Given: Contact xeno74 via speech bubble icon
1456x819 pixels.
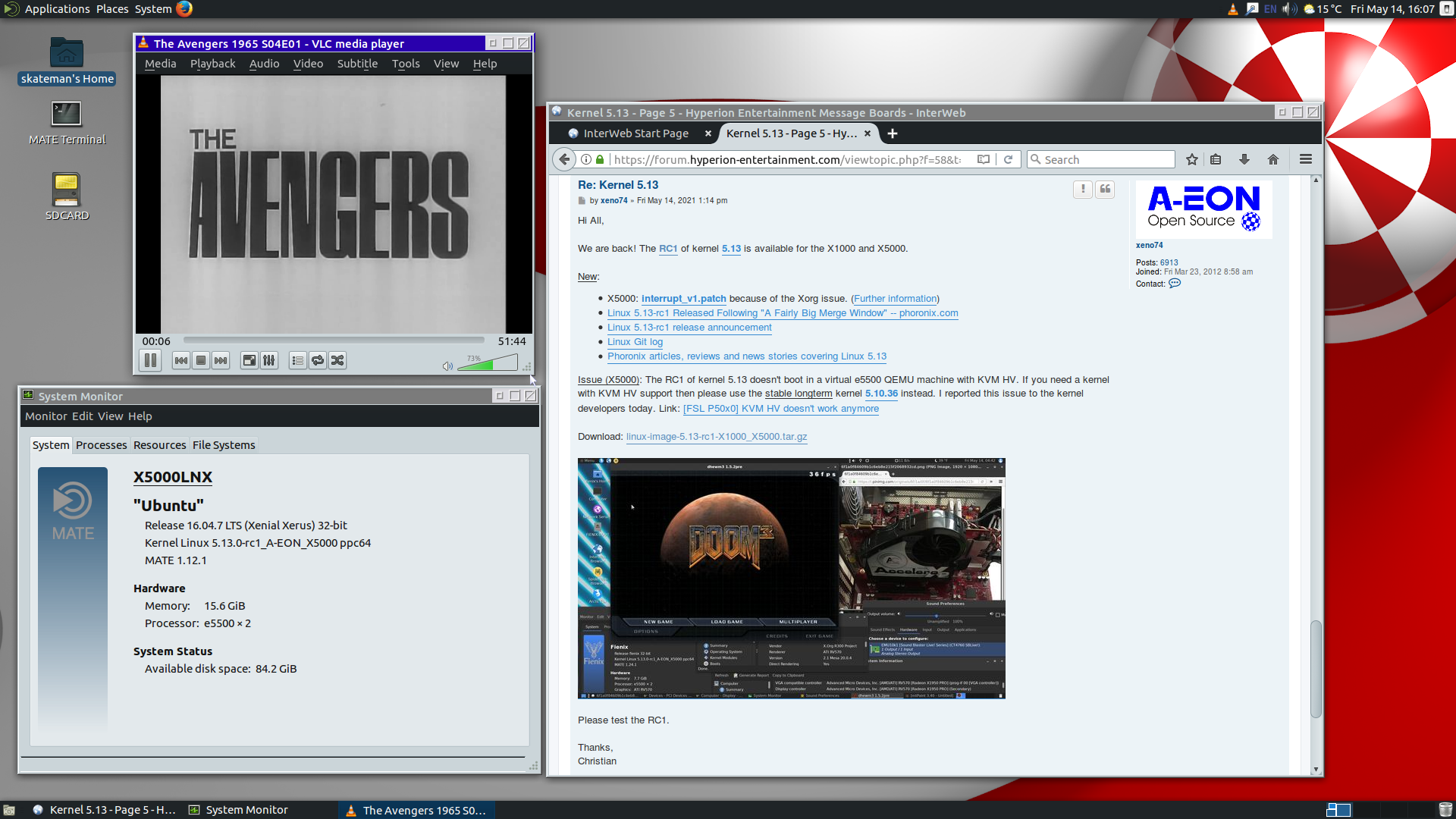Looking at the screenshot, I should 1175,284.
